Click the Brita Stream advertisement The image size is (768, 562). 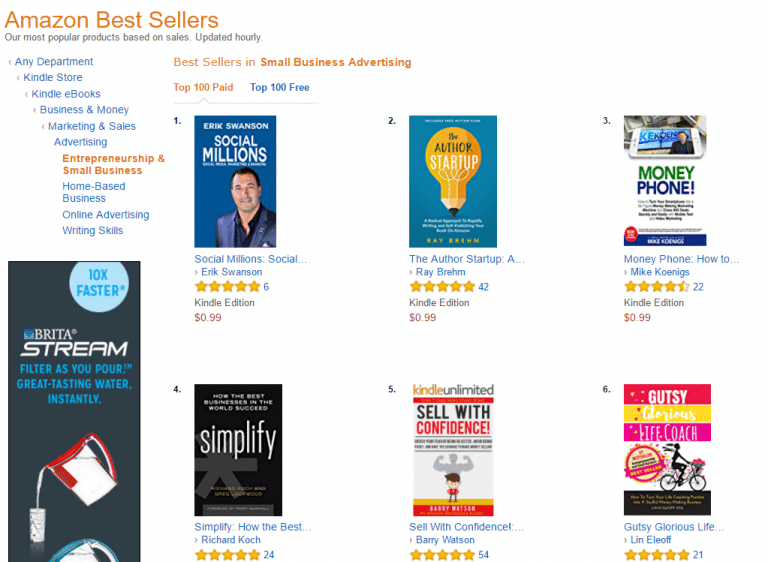coord(74,412)
